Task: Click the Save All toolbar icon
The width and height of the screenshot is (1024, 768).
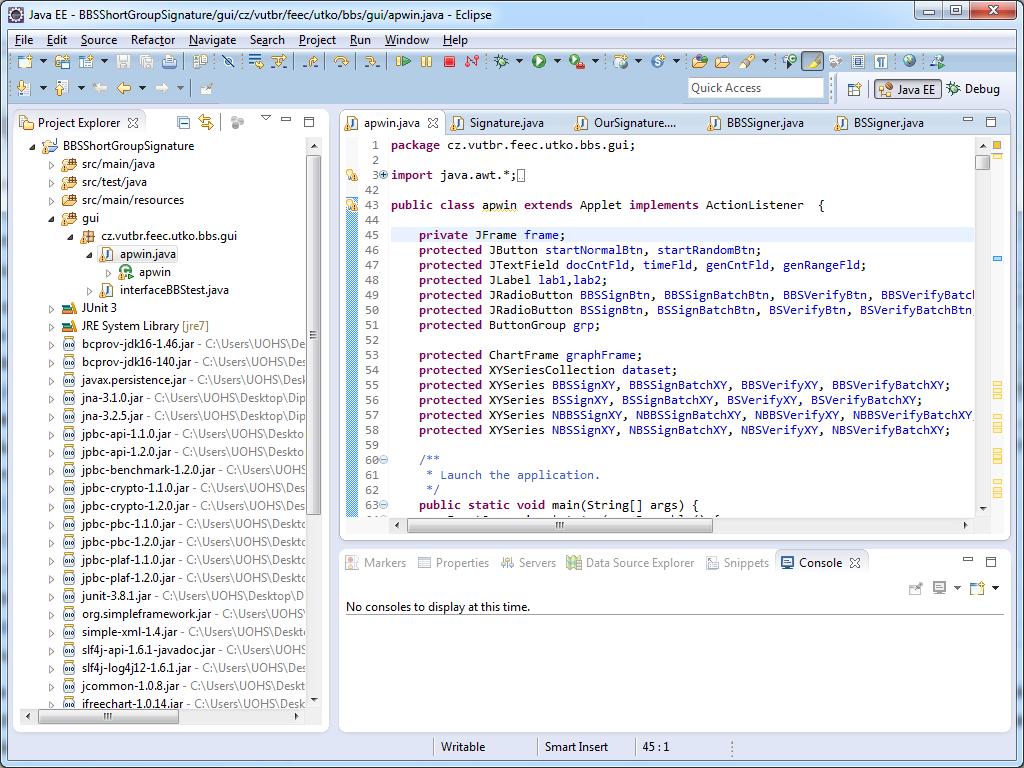Action: point(146,62)
